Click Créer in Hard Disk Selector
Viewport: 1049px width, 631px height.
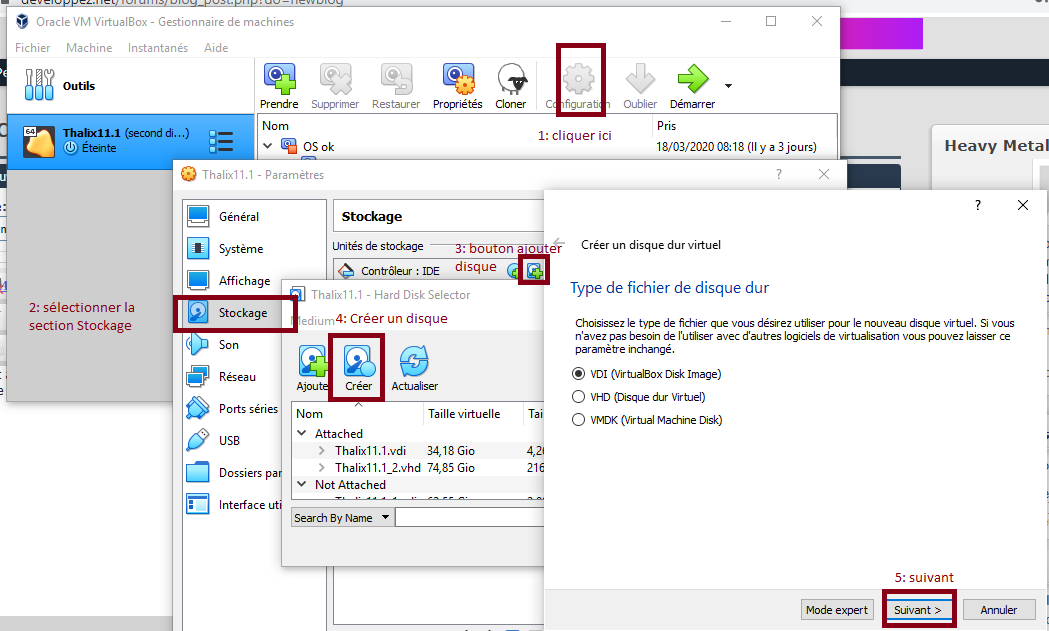point(359,368)
